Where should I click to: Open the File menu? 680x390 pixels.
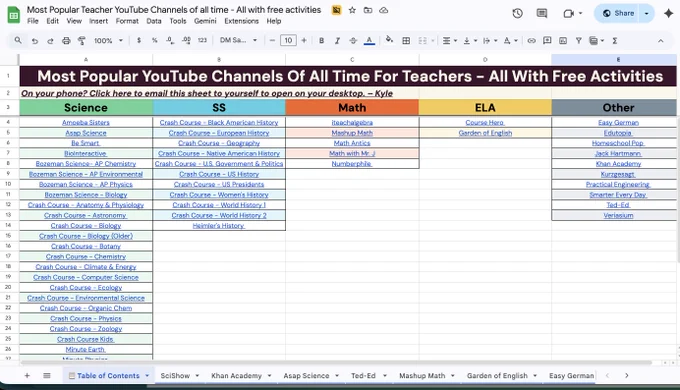click(x=33, y=21)
